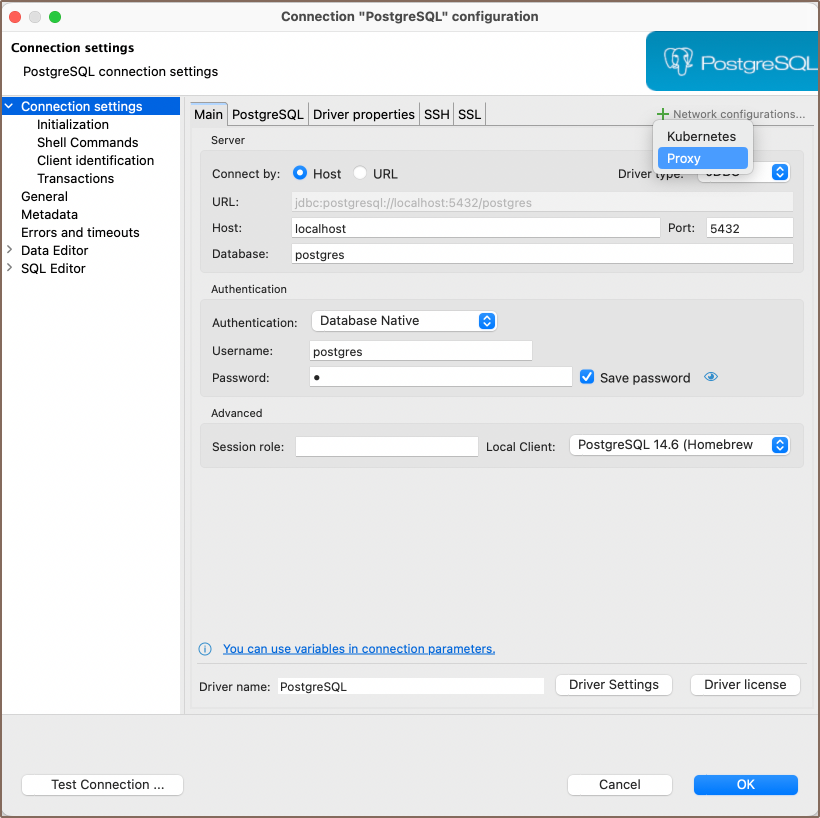Viewport: 820px width, 818px height.
Task: Click the info icon beside variables hint
Action: (x=205, y=649)
